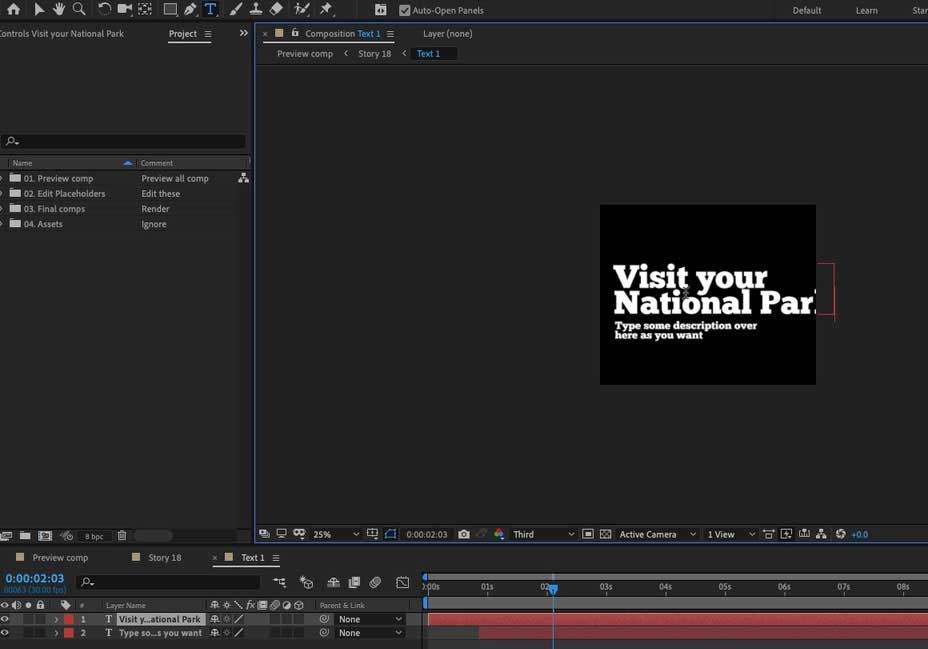Click the 8 bpc color depth button
This screenshot has height=649, width=928.
[x=94, y=536]
